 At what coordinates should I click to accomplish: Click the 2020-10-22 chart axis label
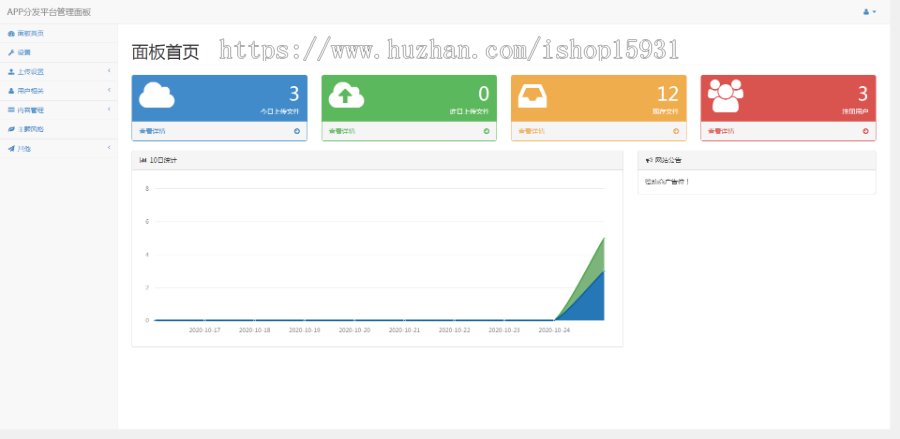tap(455, 331)
